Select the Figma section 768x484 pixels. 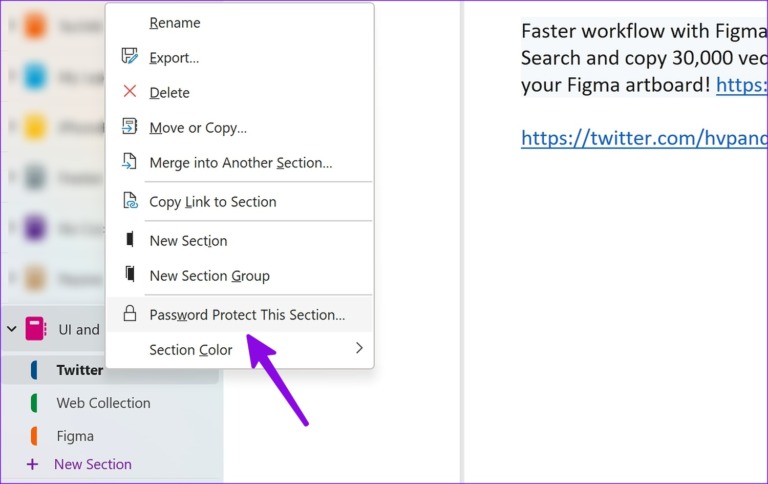[x=75, y=436]
